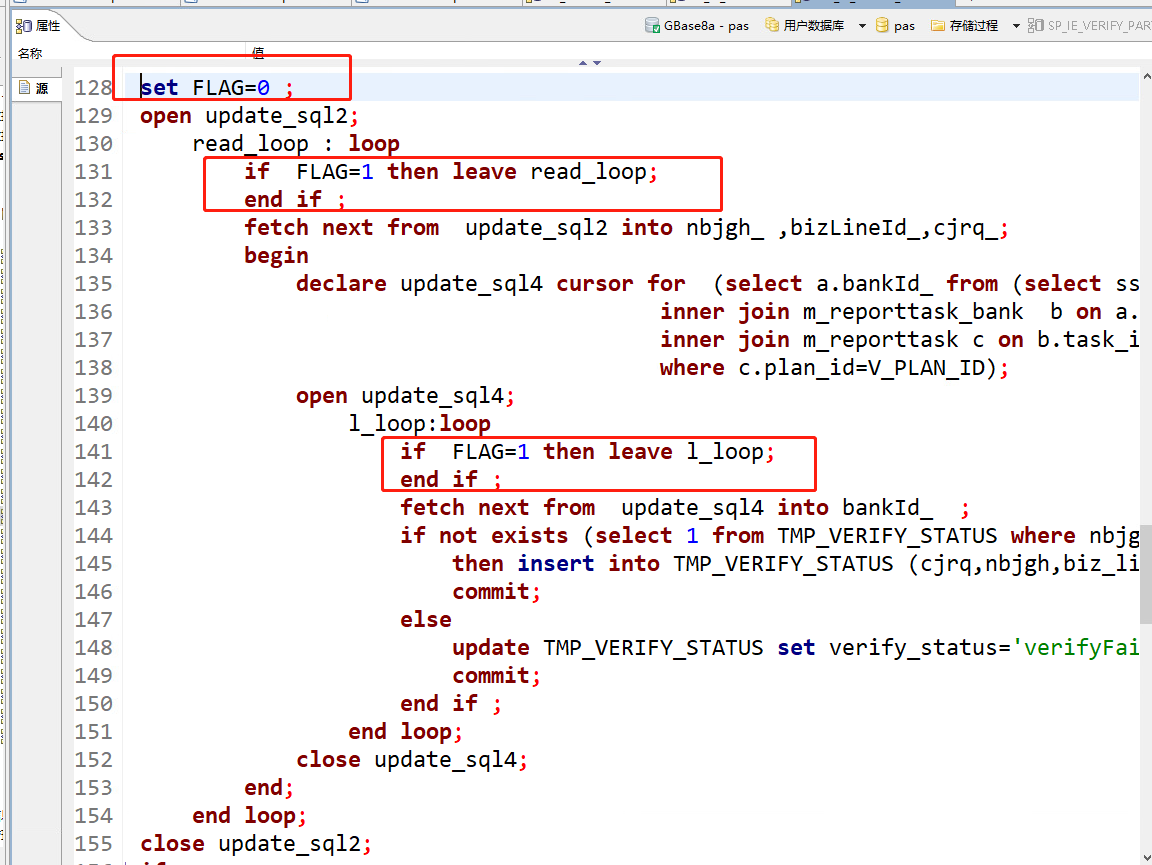
Task: Click the GBase8a - pas breadcrumb item
Action: coord(696,26)
